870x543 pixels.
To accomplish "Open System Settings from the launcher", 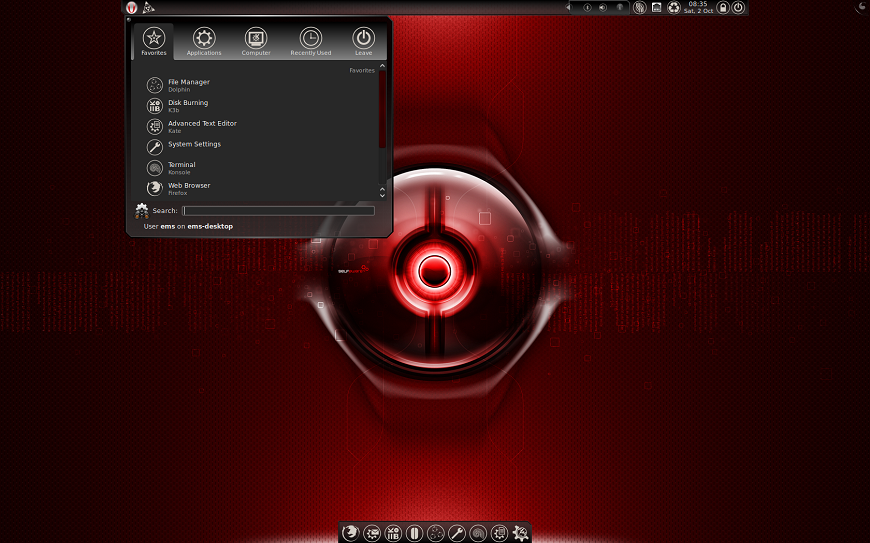I will (193, 145).
